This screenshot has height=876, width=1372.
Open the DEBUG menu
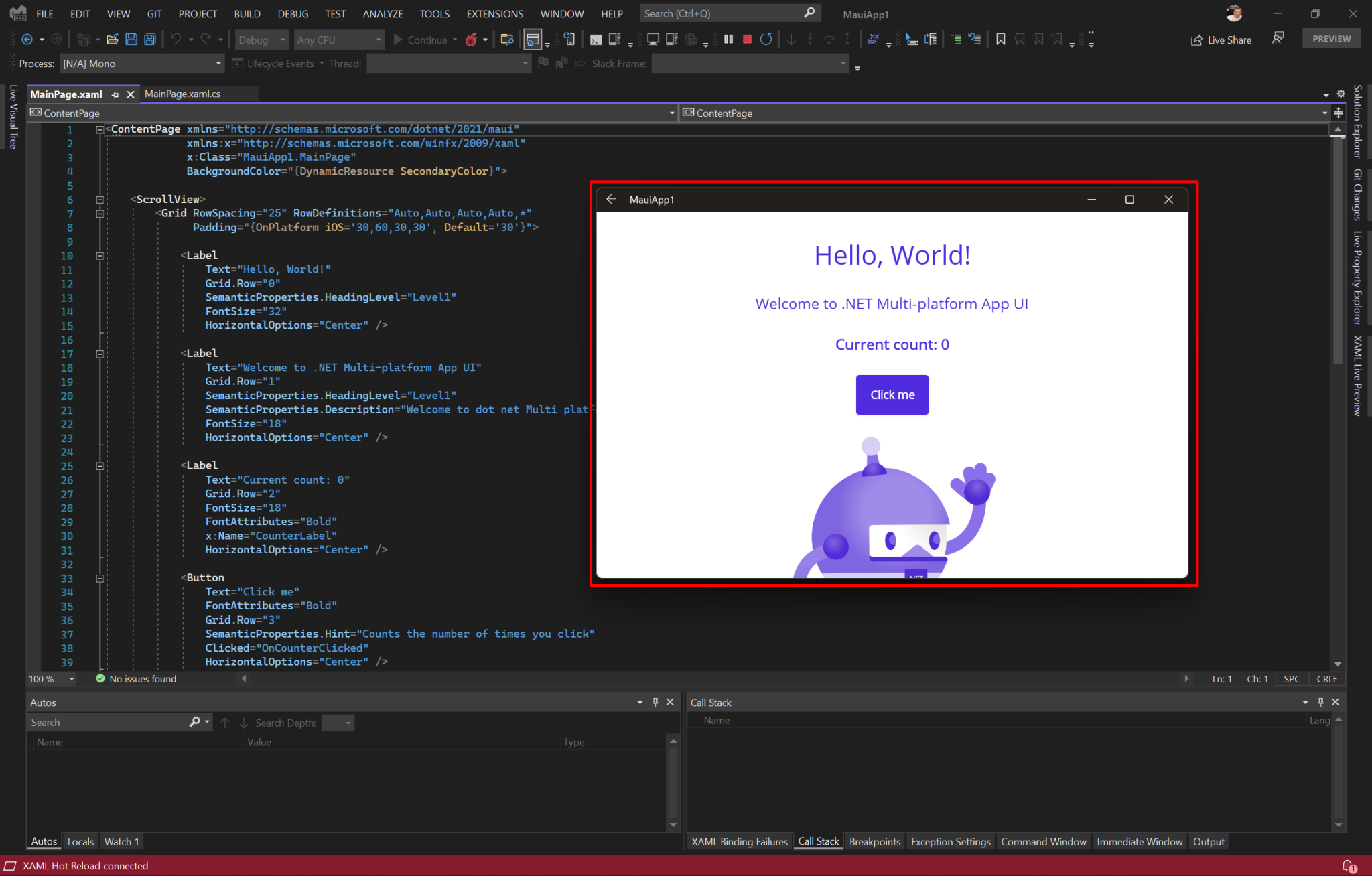(x=293, y=13)
